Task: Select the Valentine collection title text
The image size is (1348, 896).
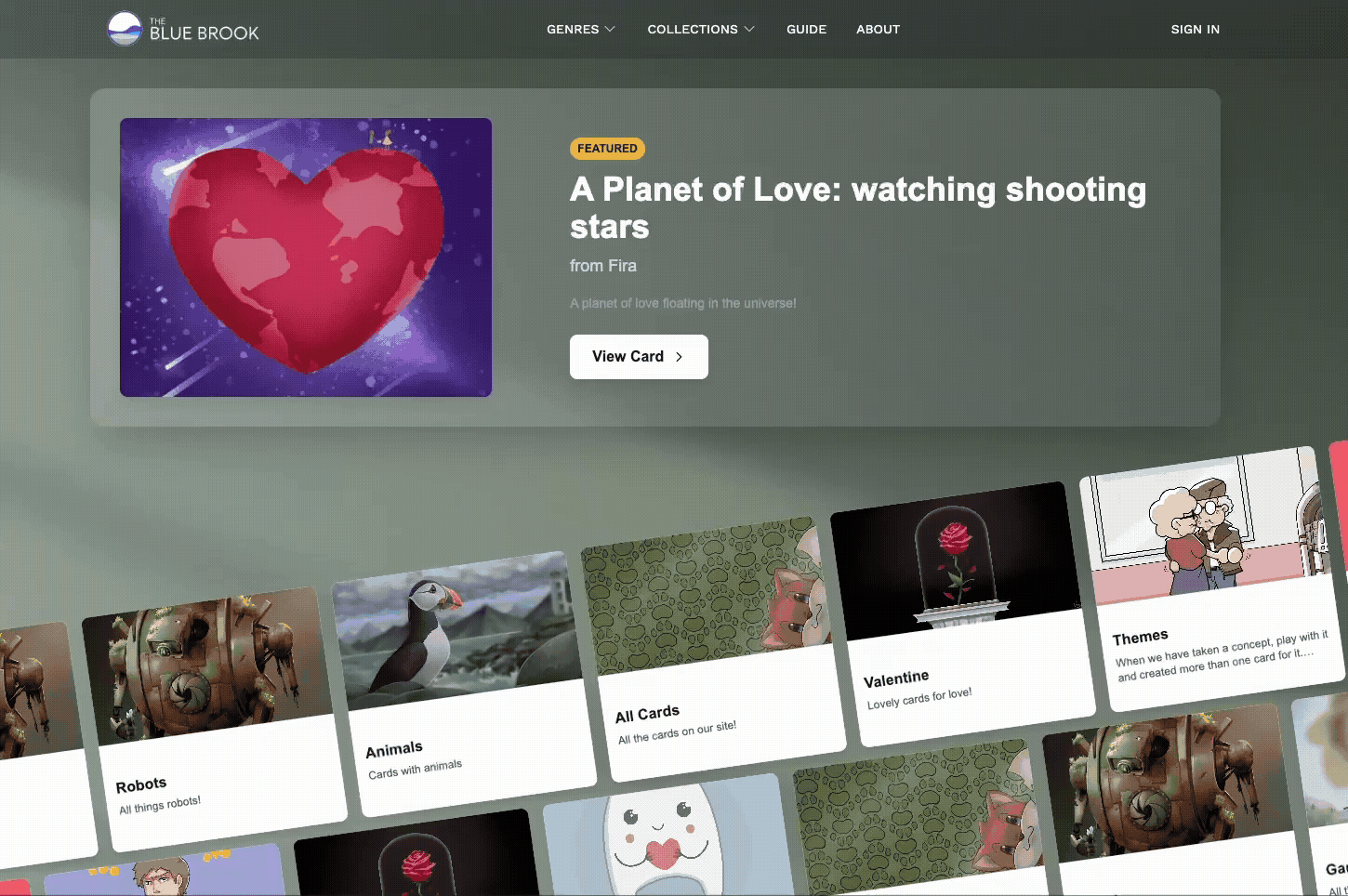Action: tap(896, 679)
